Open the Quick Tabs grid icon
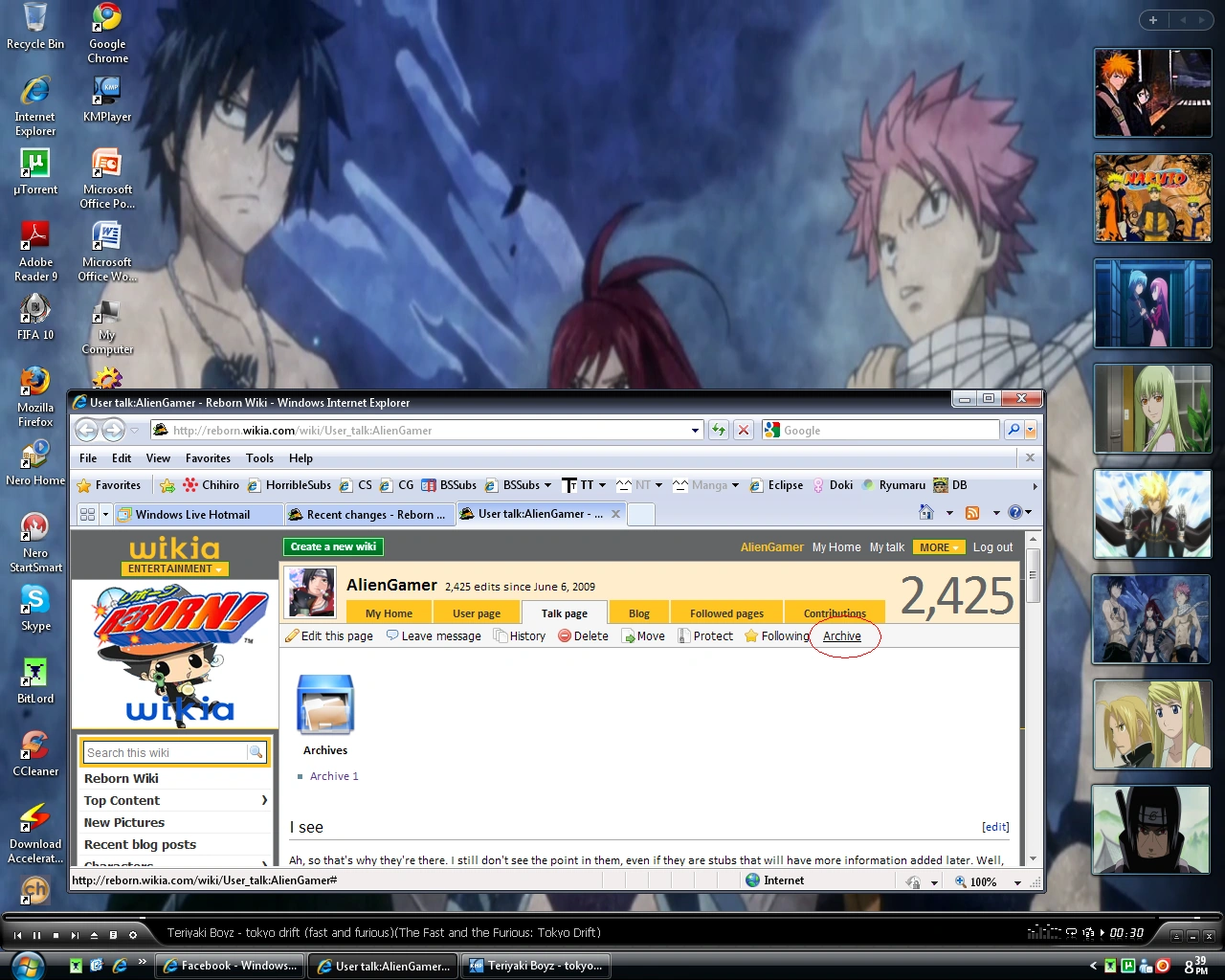 (x=87, y=514)
